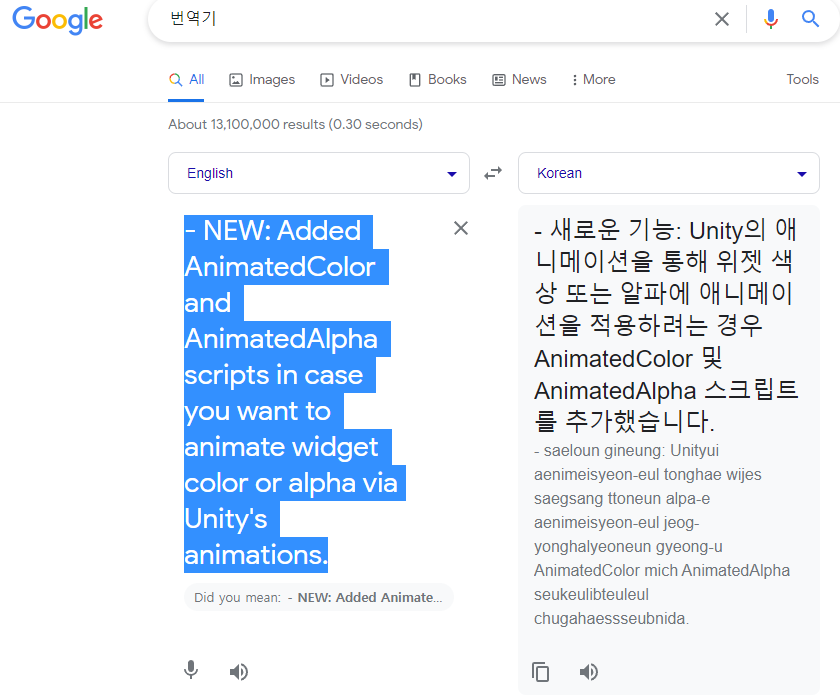Image resolution: width=840 pixels, height=696 pixels.
Task: Listen to the Korean translation
Action: tap(589, 671)
